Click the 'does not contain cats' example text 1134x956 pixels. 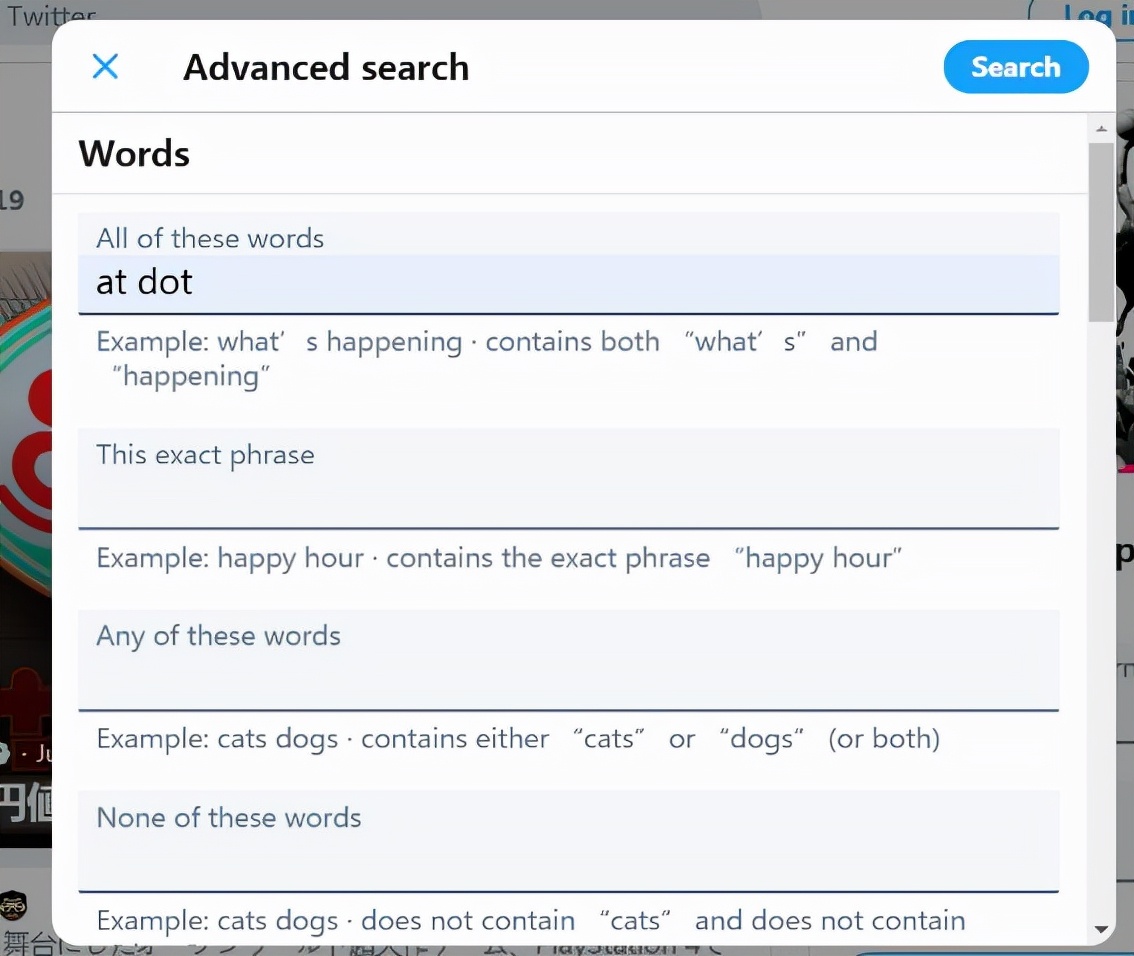(x=530, y=920)
